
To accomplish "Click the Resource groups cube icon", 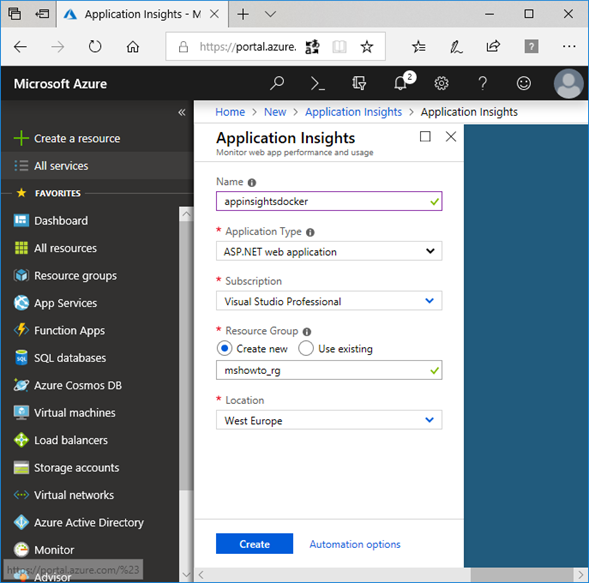I will click(21, 275).
